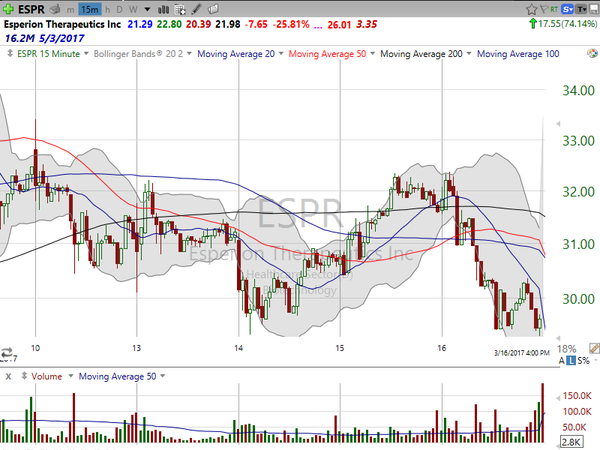Click the Bollinger Bands 20 2 label
Image resolution: width=600 pixels, height=450 pixels.
[x=139, y=54]
